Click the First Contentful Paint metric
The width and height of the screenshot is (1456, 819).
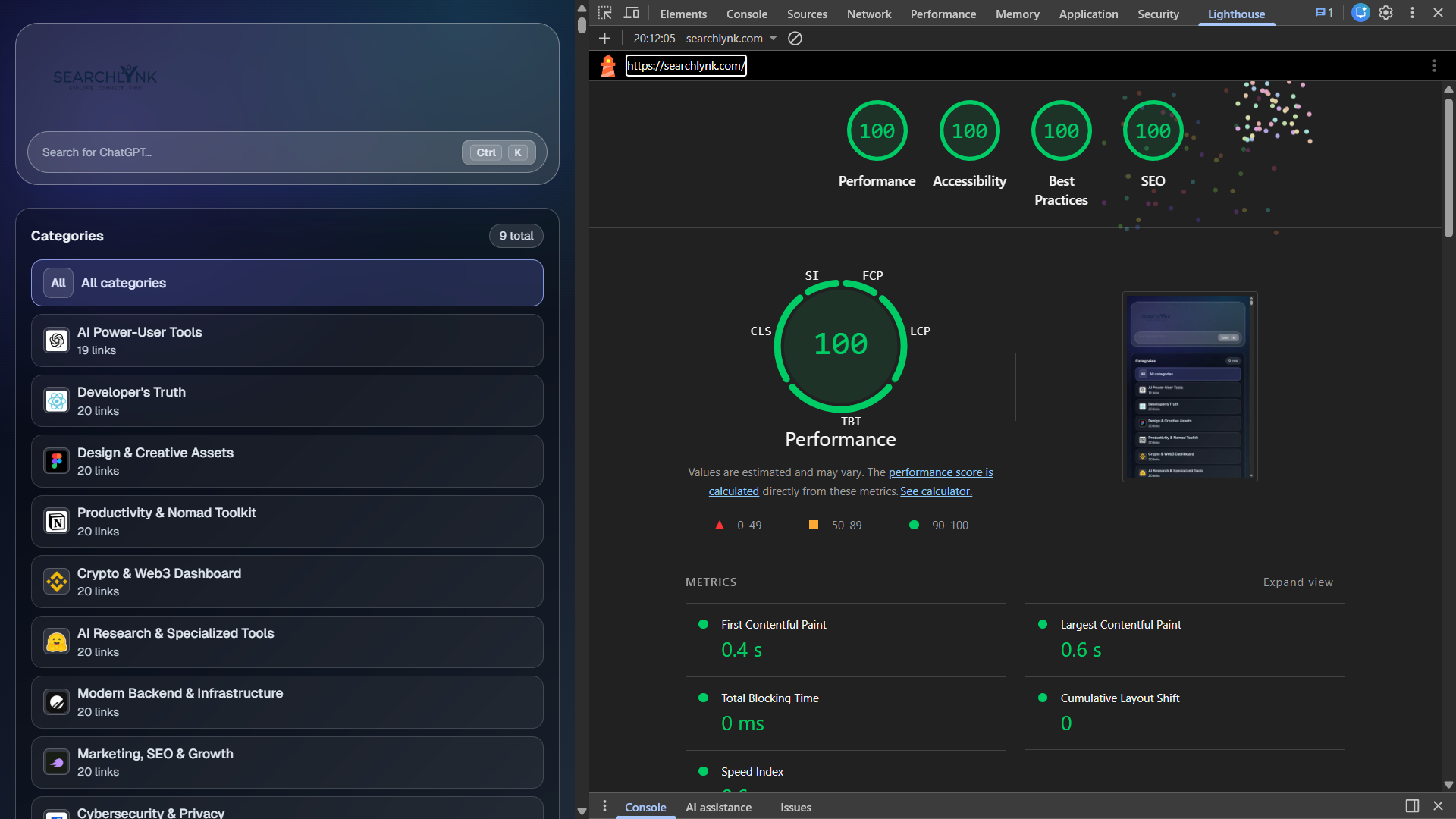click(x=846, y=639)
